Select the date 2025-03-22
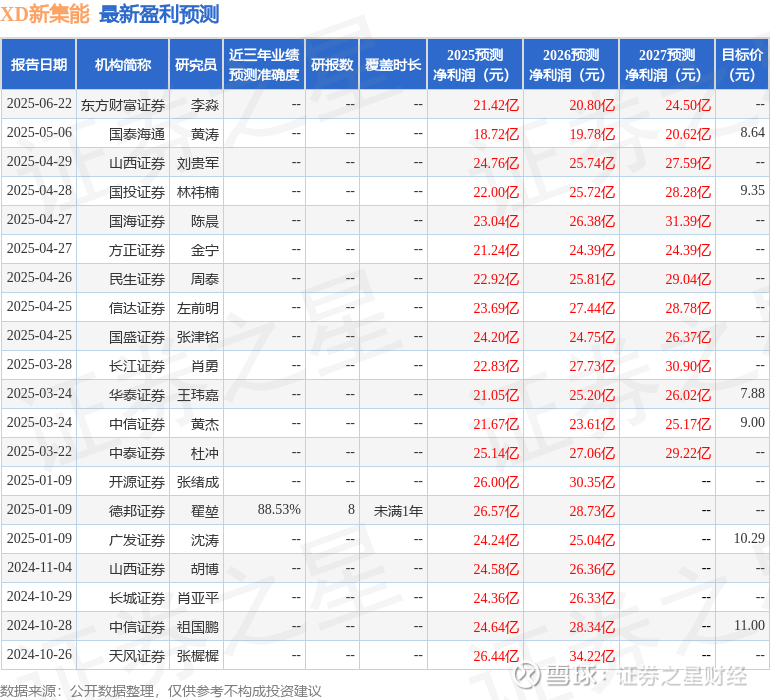 point(39,451)
